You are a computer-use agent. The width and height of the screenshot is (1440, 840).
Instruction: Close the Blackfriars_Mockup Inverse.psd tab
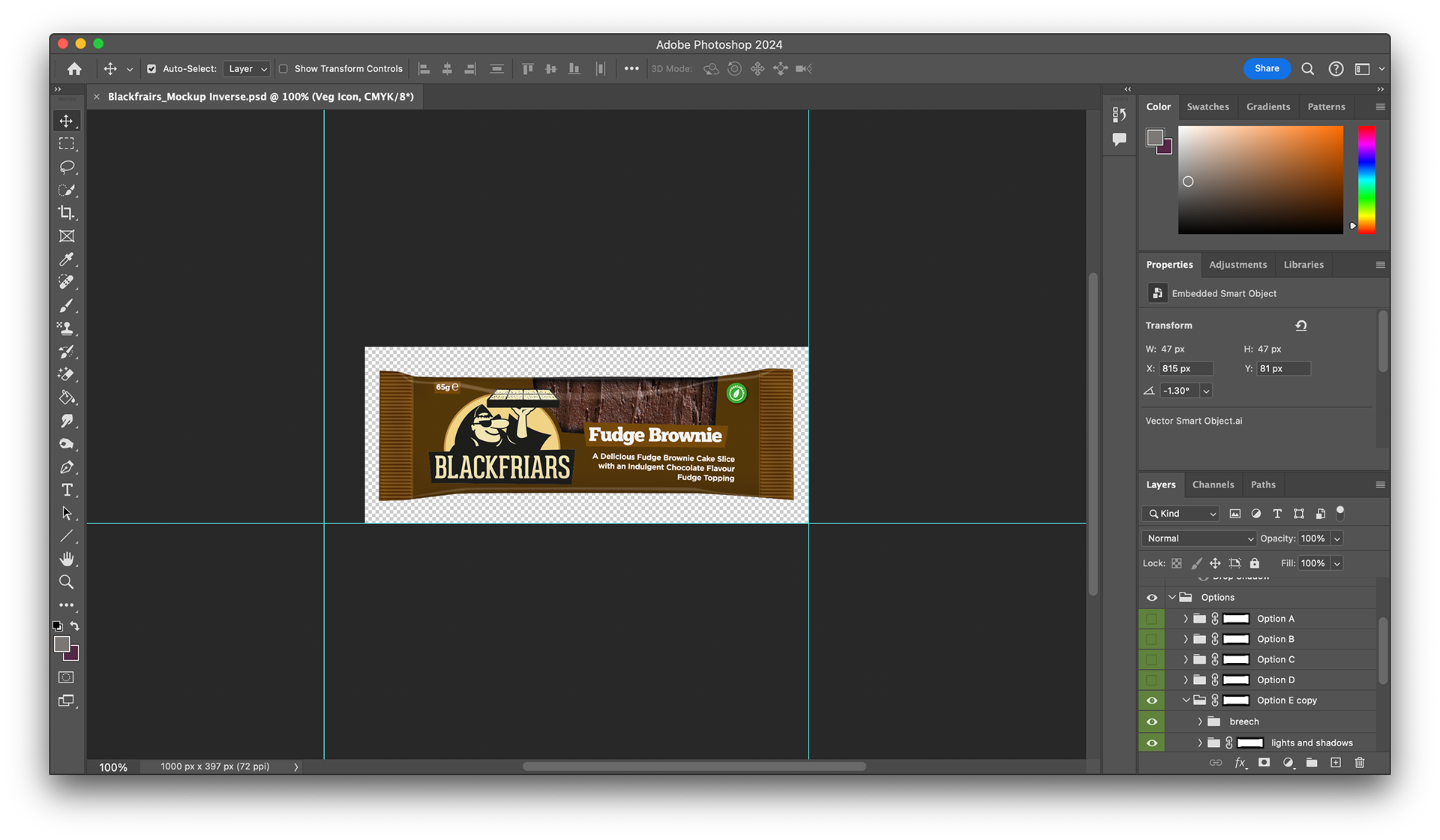coord(97,97)
